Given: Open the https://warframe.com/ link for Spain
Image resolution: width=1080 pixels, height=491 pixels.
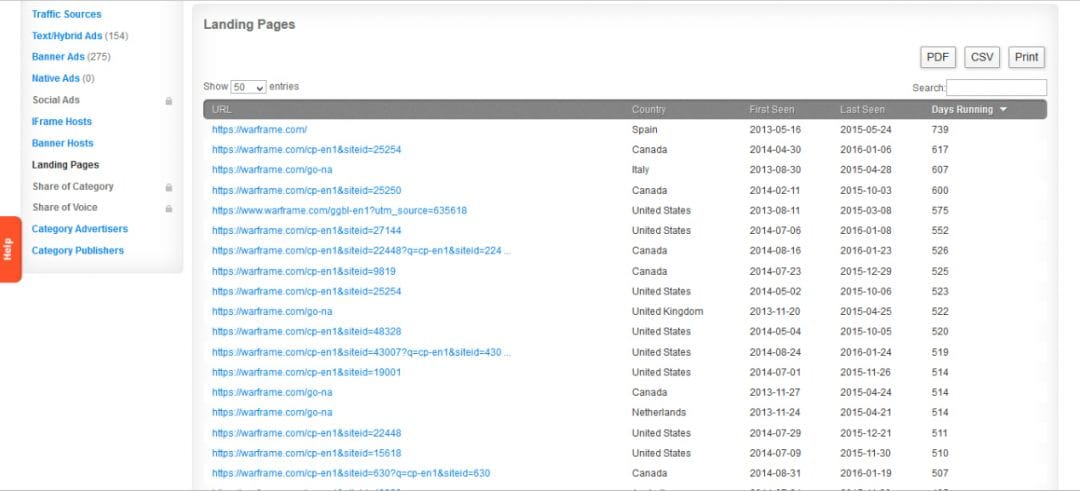Looking at the screenshot, I should pos(260,129).
